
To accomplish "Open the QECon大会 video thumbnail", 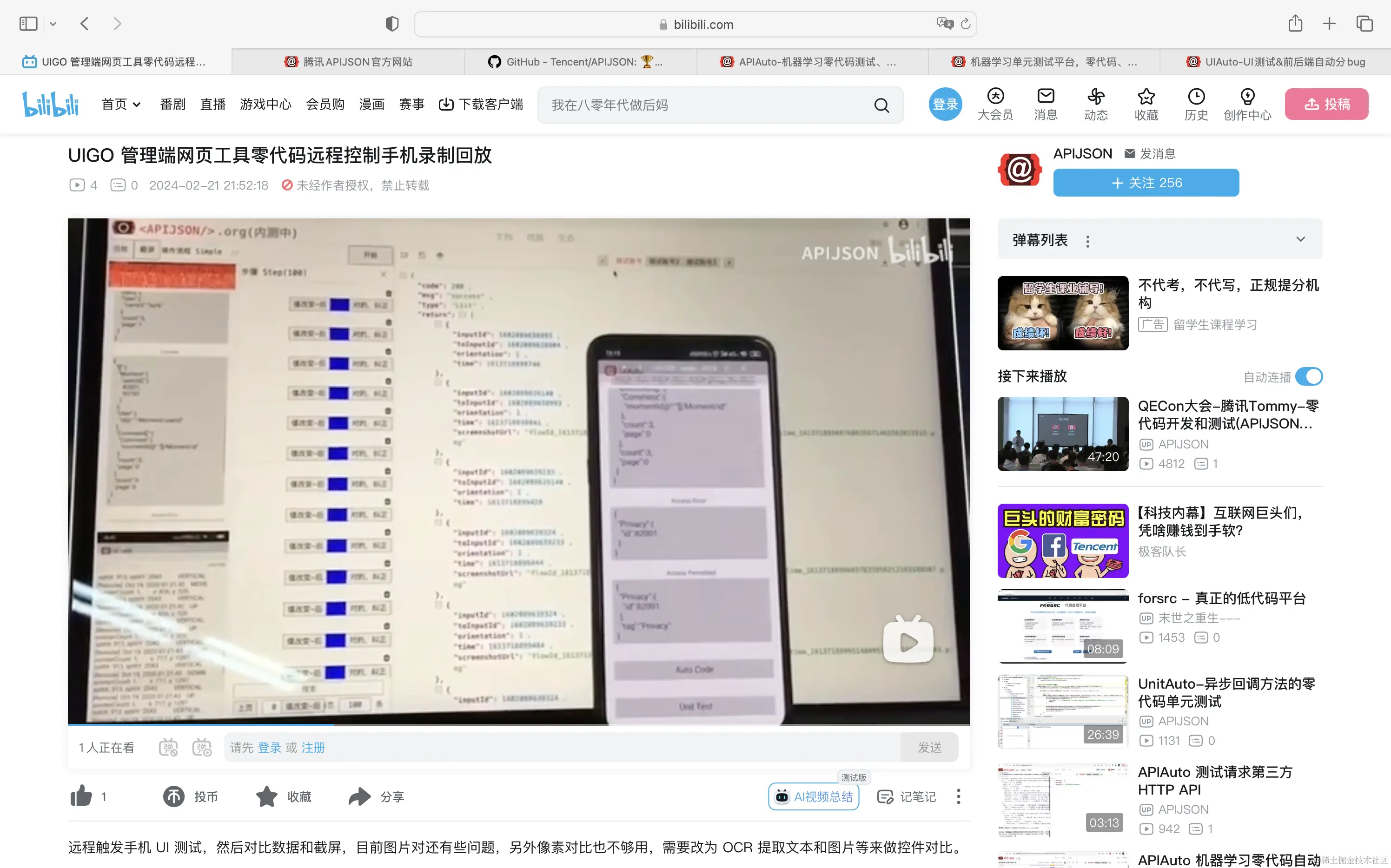I will [1062, 434].
